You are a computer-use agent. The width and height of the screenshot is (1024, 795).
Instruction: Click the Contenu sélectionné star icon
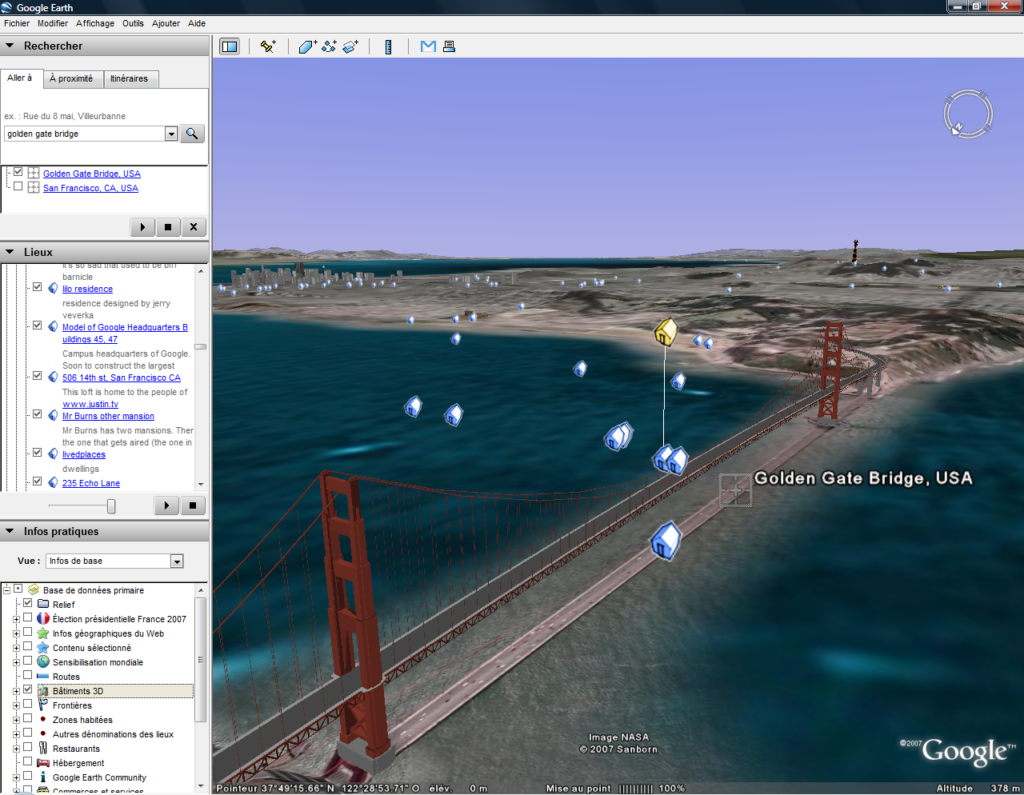point(43,647)
